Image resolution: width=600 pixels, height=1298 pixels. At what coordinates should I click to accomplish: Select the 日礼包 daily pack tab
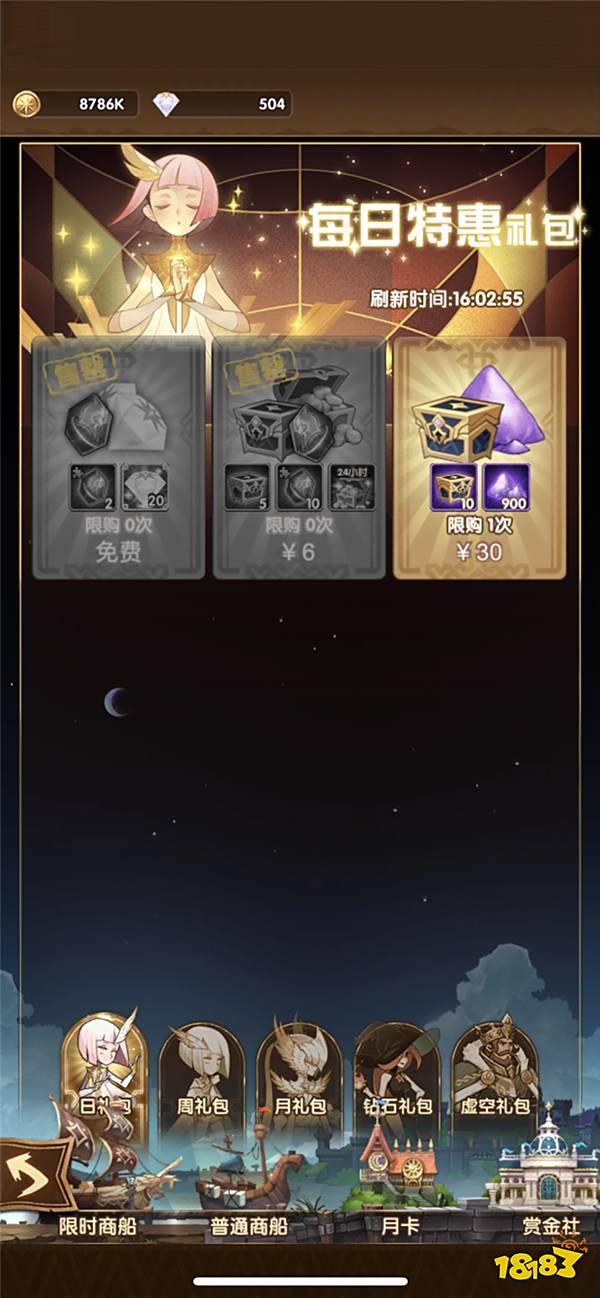104,1072
